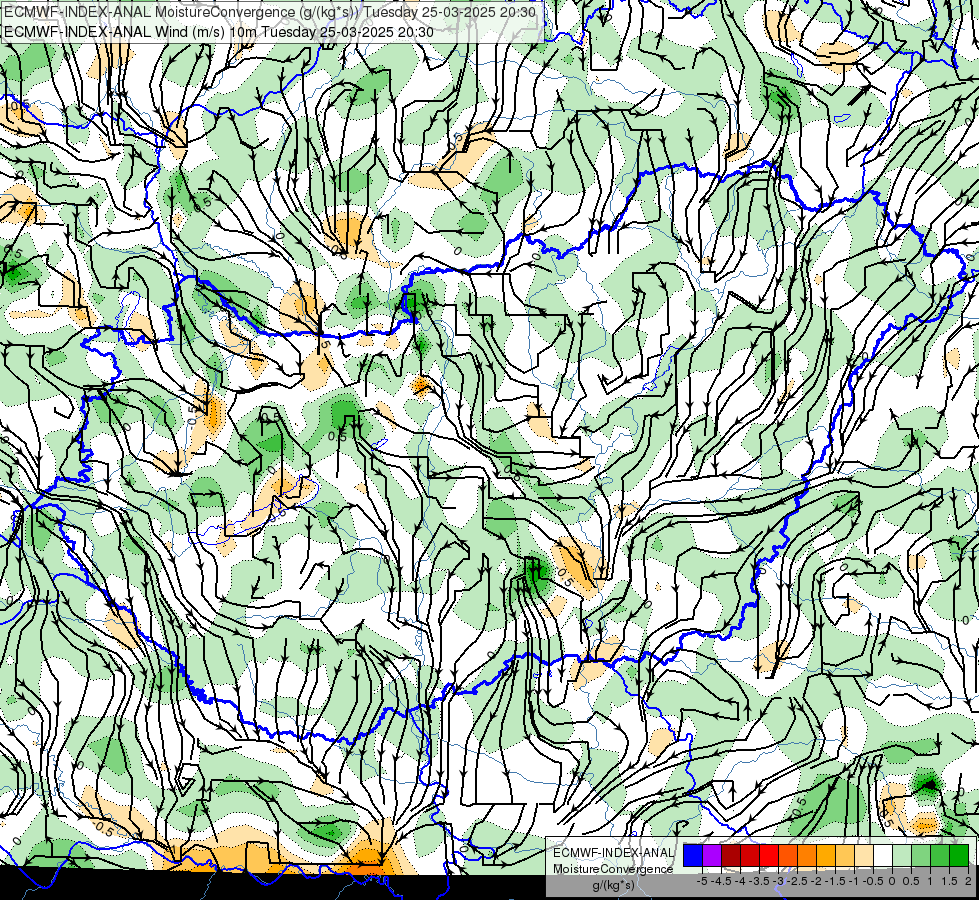The height and width of the screenshot is (900, 979).
Task: Pick the amber swatch between -2 and -1.5
Action: click(825, 856)
